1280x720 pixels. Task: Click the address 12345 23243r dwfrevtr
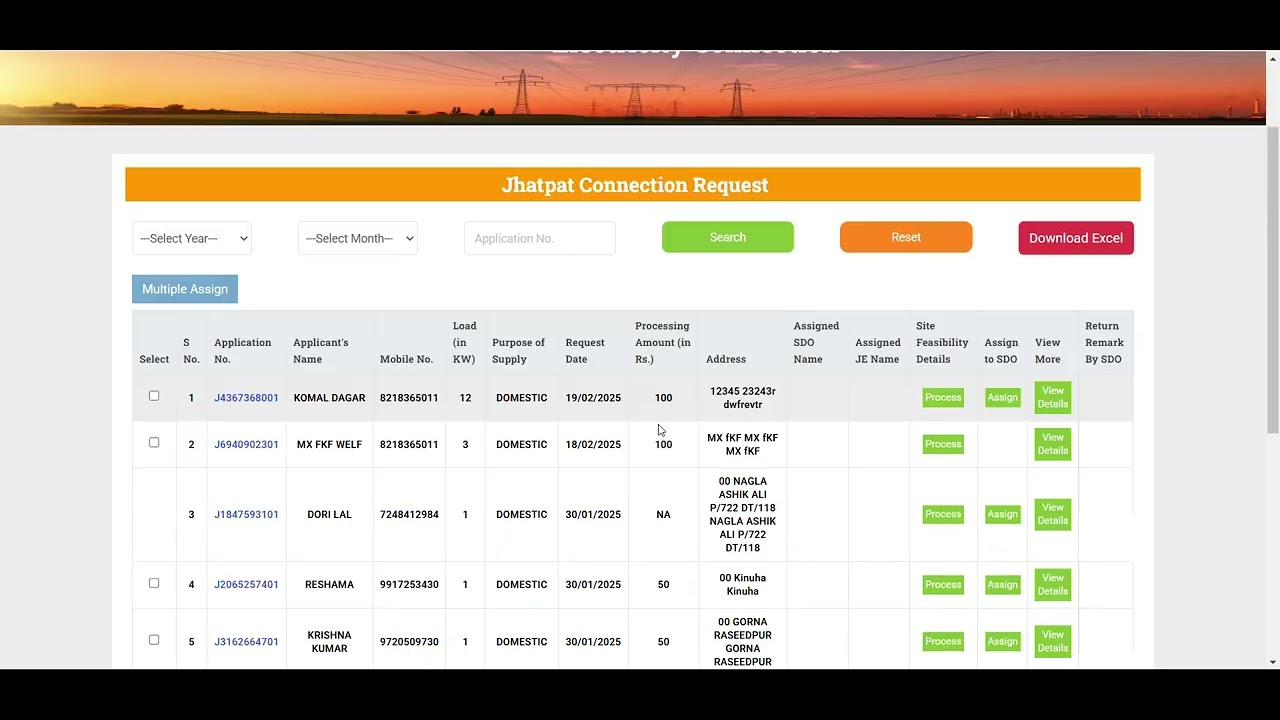coord(743,398)
